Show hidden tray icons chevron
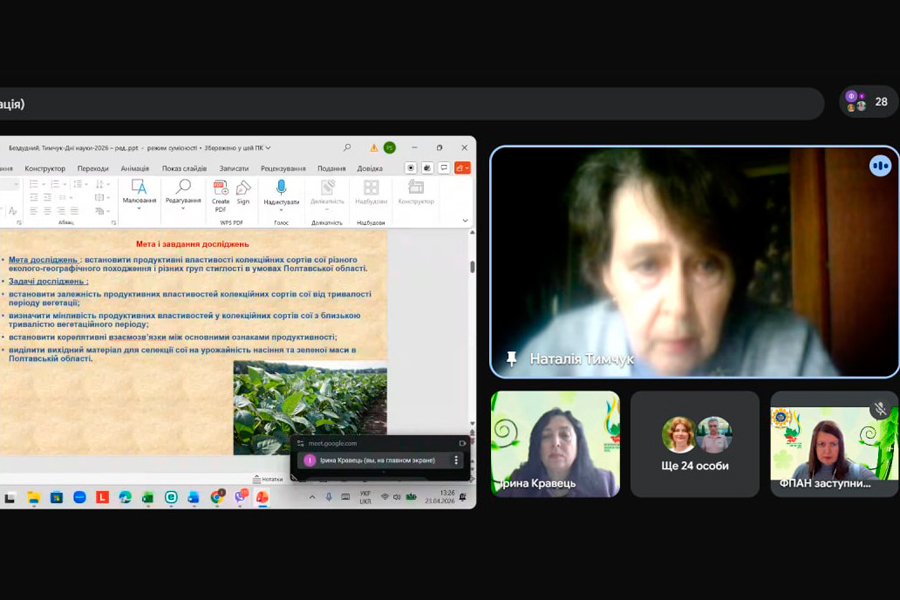The image size is (900, 600). [312, 497]
